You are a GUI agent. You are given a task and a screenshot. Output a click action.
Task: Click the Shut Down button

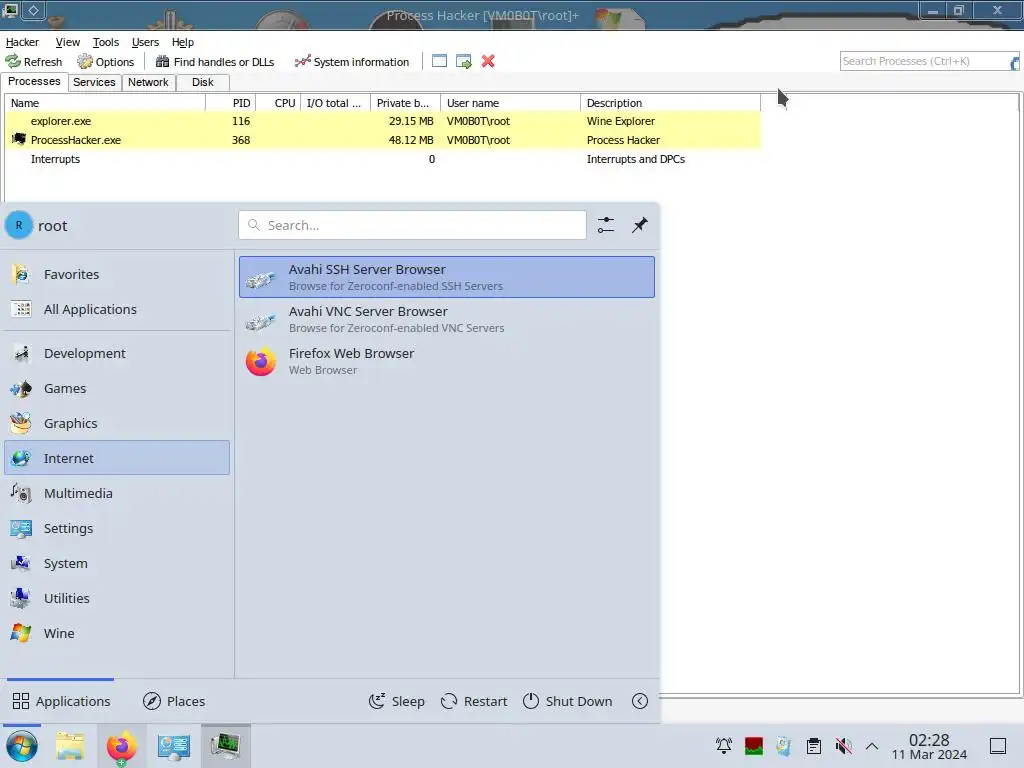(568, 701)
